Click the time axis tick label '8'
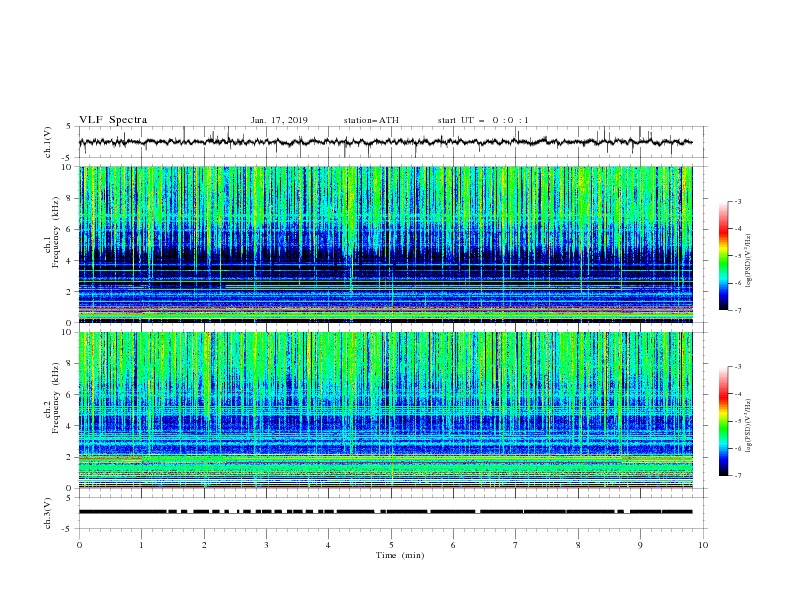 click(x=578, y=545)
